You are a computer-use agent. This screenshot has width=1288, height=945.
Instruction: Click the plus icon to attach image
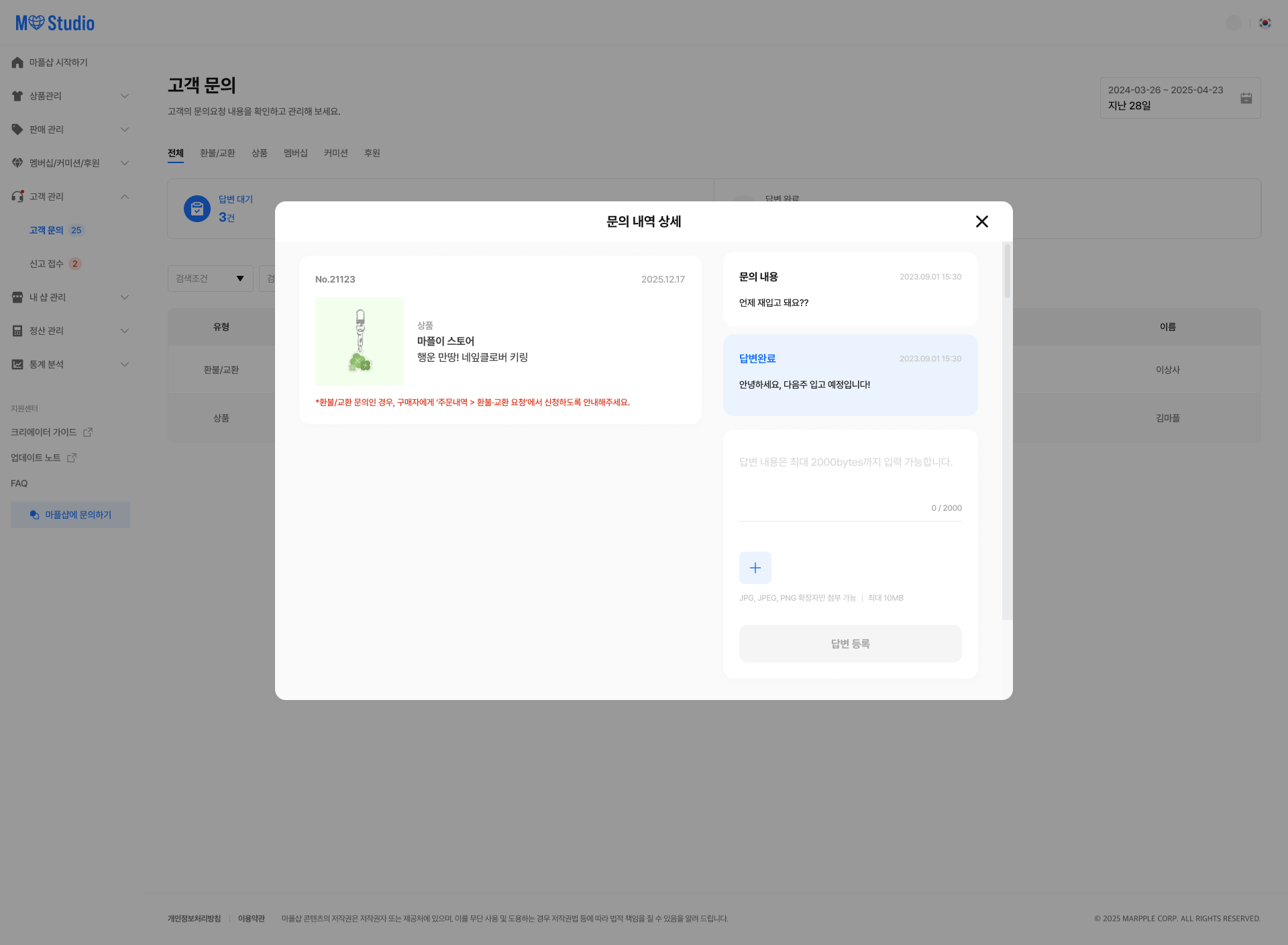pyautogui.click(x=755, y=568)
